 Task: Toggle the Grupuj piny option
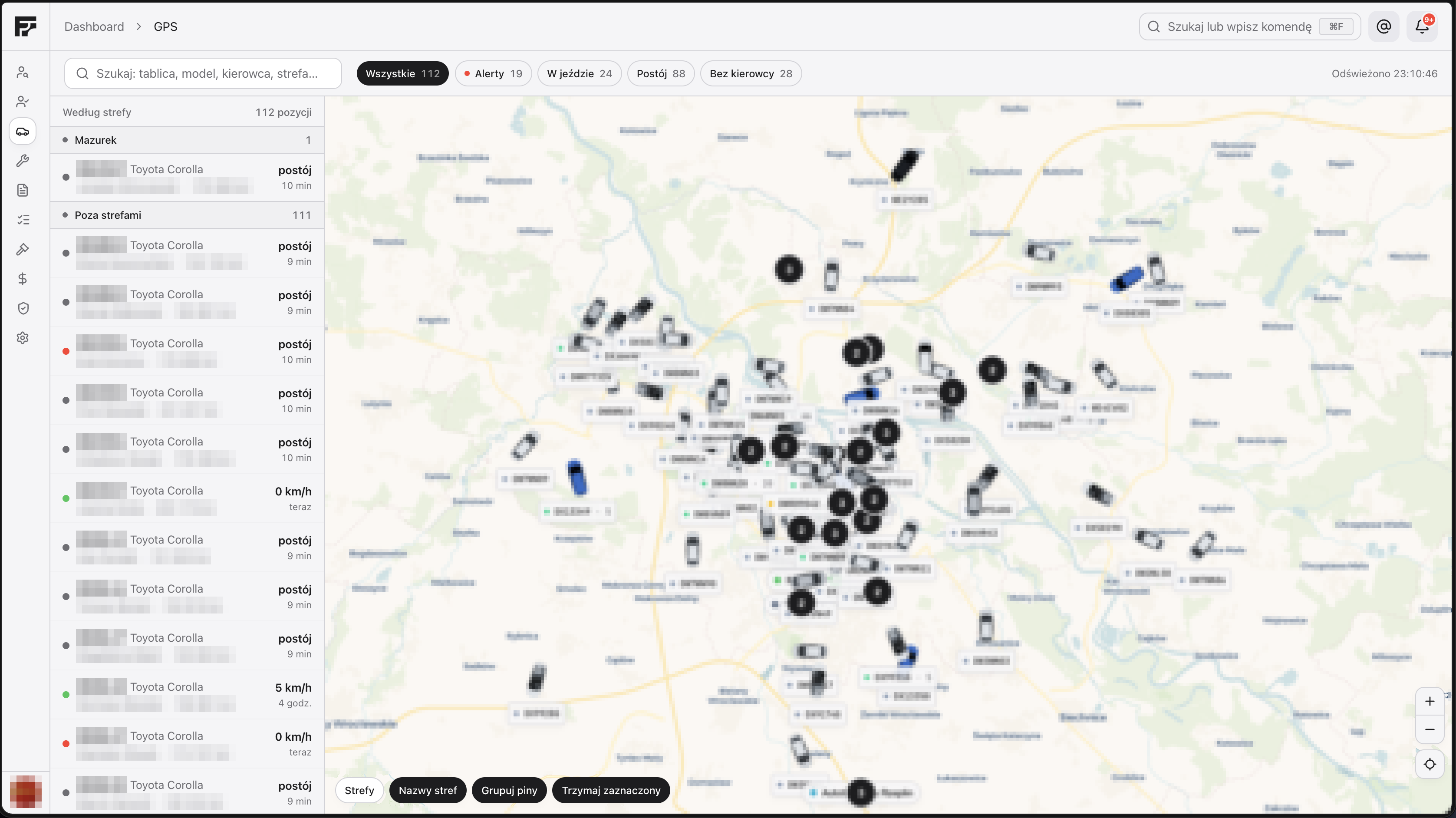pyautogui.click(x=509, y=790)
